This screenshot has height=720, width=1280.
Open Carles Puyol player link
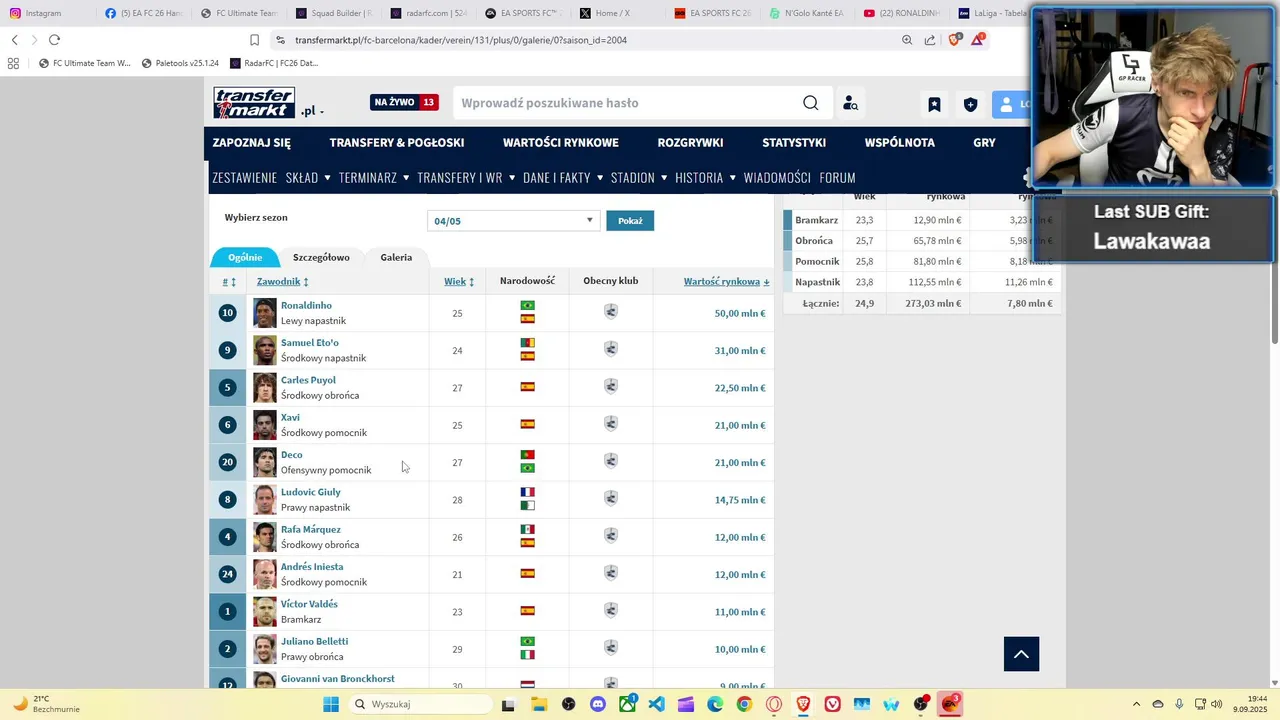(308, 380)
